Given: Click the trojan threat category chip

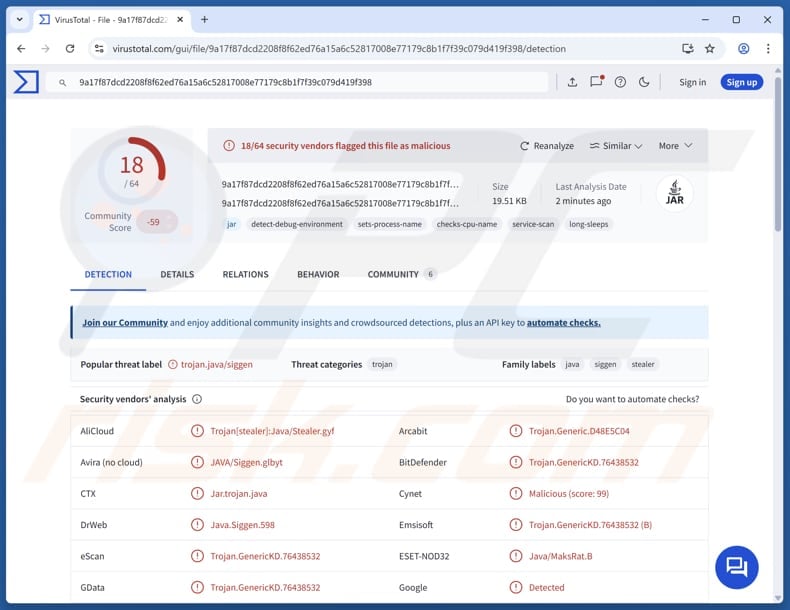Looking at the screenshot, I should pyautogui.click(x=382, y=364).
